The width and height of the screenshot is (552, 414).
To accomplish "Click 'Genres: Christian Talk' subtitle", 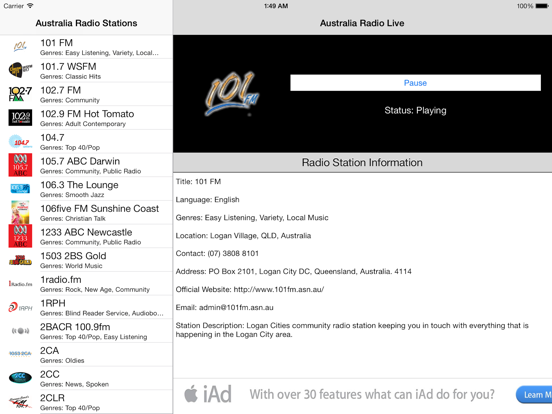I will (73, 218).
